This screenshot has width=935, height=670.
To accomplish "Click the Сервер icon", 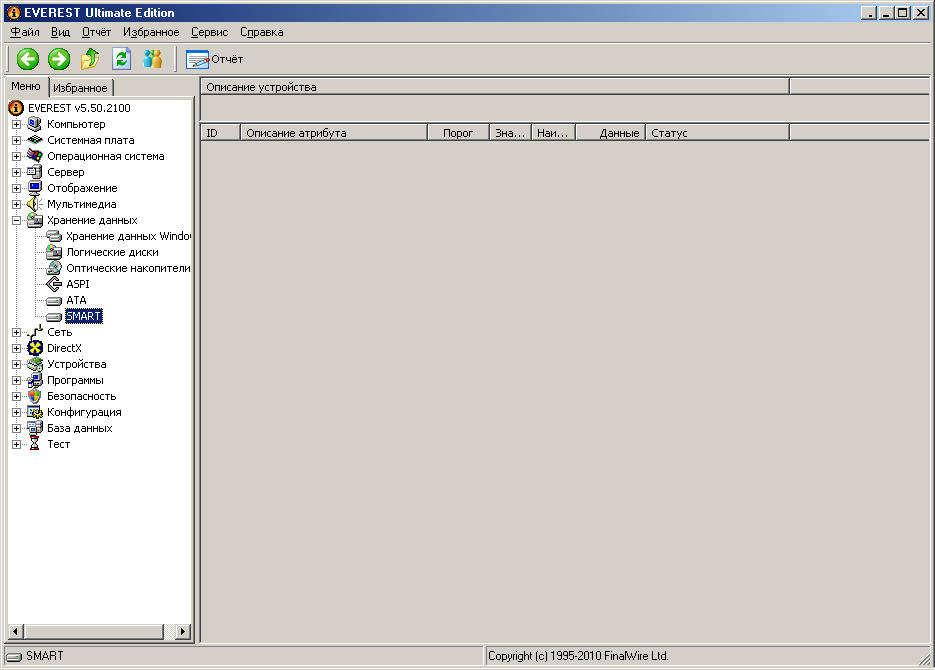I will [x=35, y=172].
